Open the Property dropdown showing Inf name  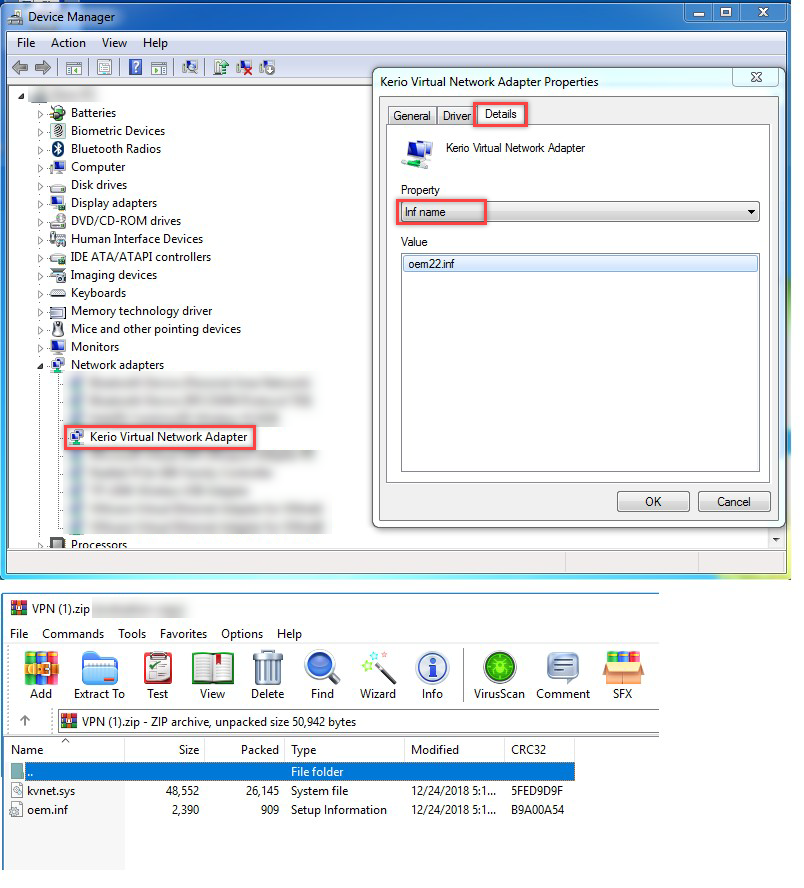tap(580, 212)
